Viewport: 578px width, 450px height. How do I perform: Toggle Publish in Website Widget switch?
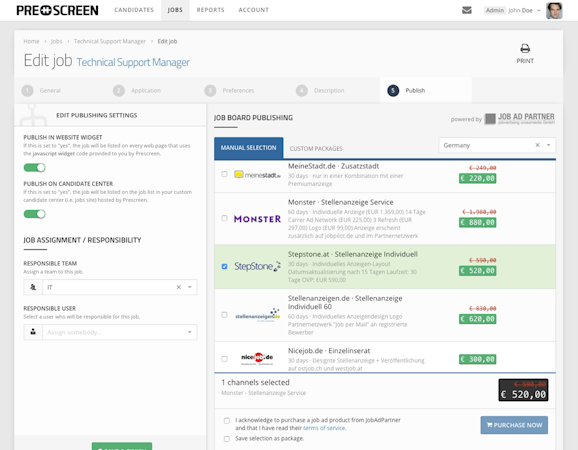click(x=35, y=168)
